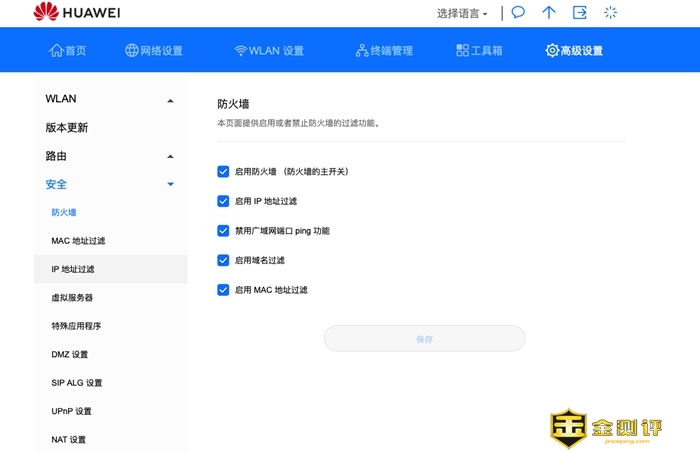Viewport: 700px width, 452px height.
Task: Uncheck 启用防火墙 main switch checkbox
Action: 223,171
